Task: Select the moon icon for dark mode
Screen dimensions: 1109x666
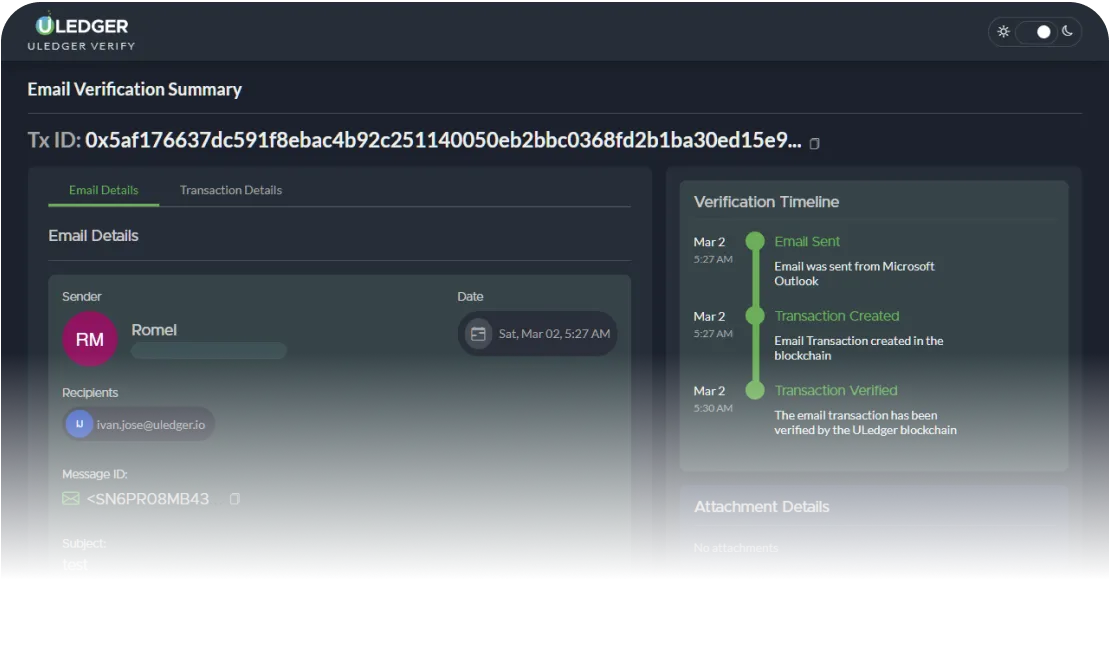Action: click(1067, 31)
